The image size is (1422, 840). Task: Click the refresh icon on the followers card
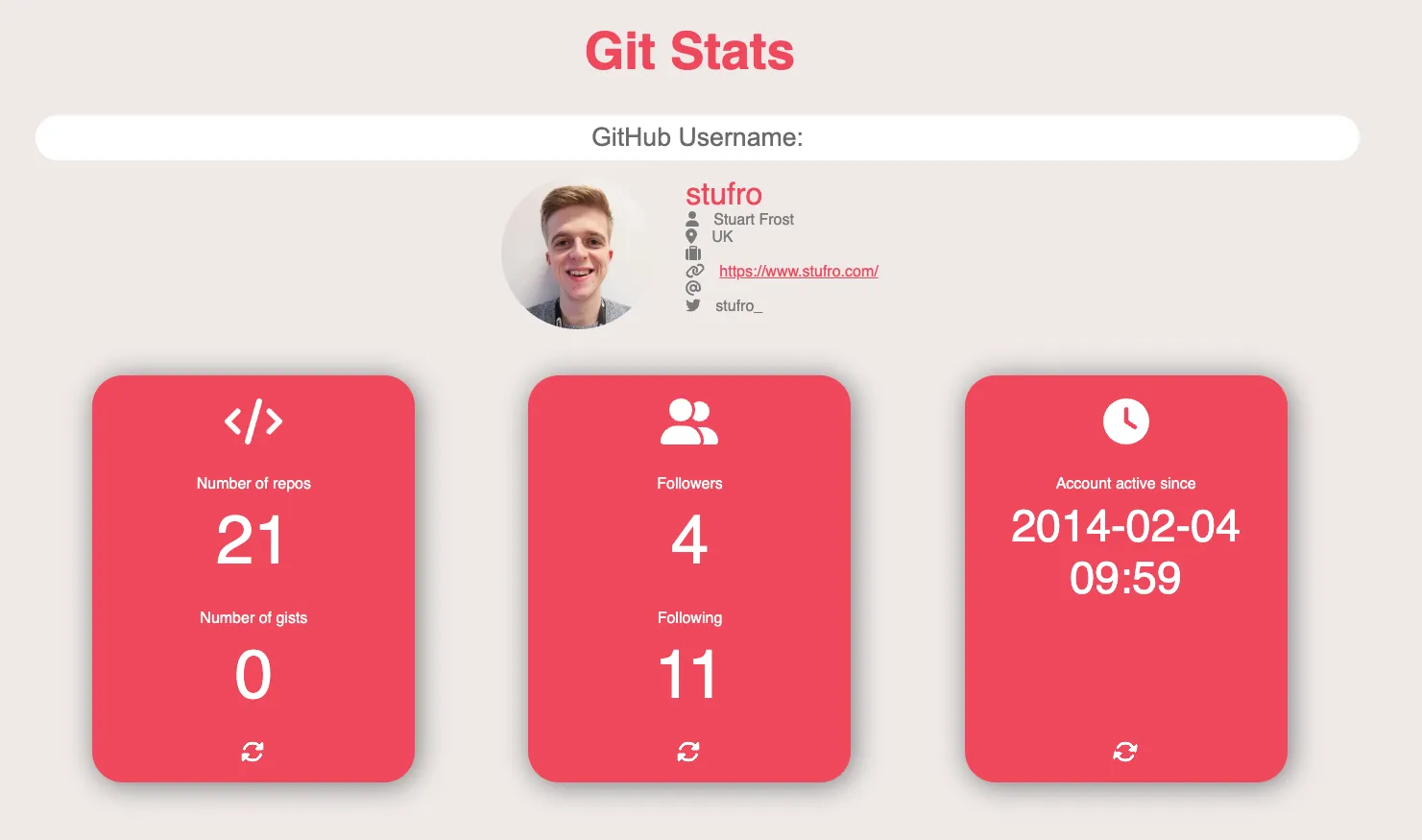[x=689, y=752]
